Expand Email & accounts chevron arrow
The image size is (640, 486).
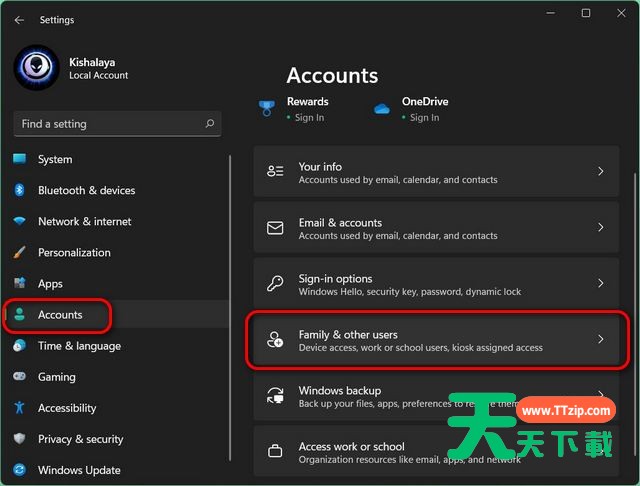coord(600,228)
